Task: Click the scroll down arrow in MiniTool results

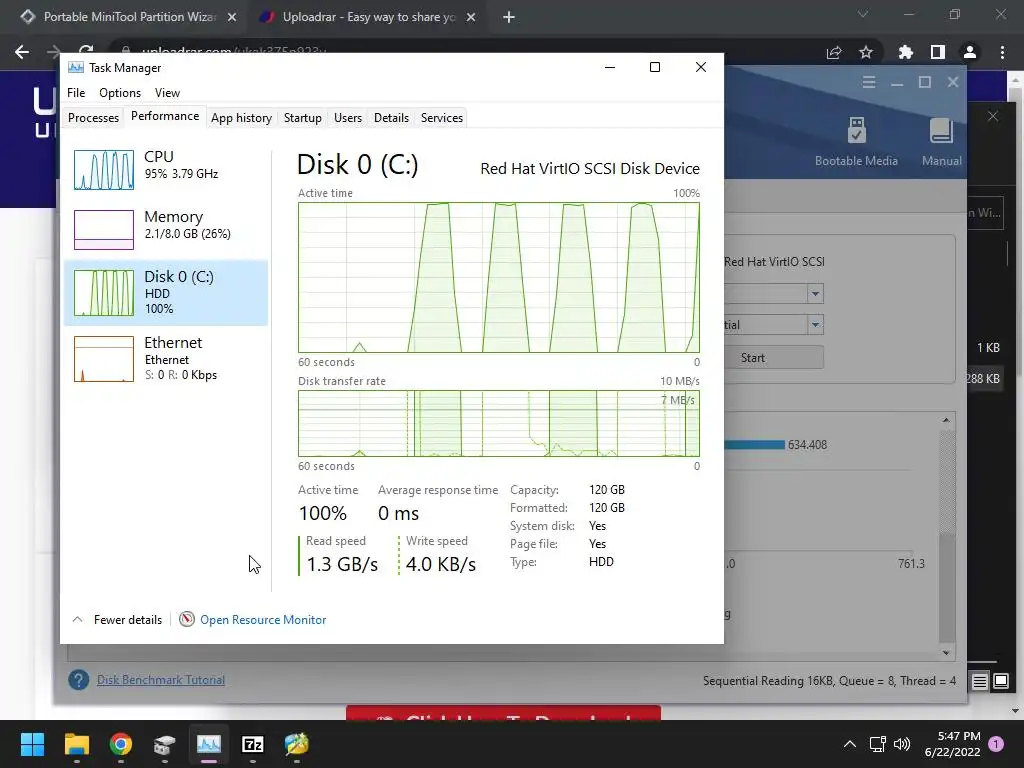Action: [946, 652]
